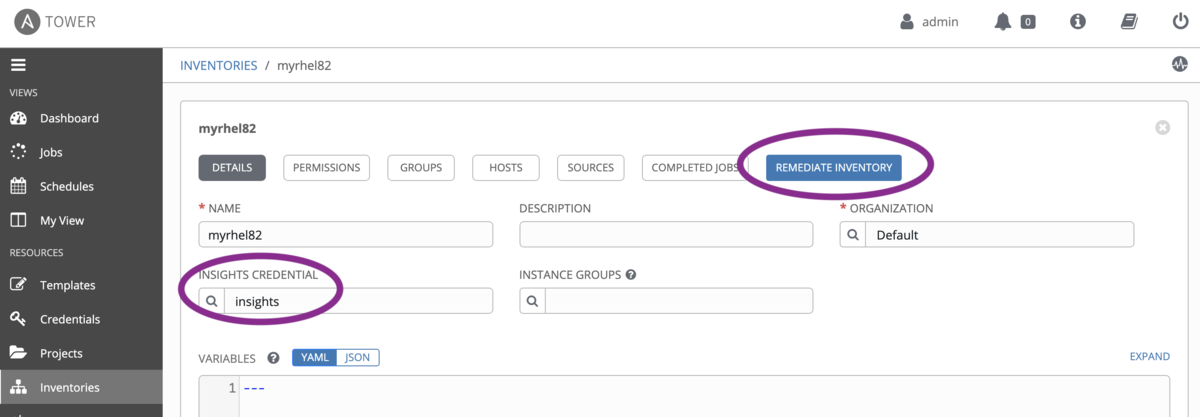
Task: Collapse sidebar with hamburger menu icon
Action: pos(17,65)
